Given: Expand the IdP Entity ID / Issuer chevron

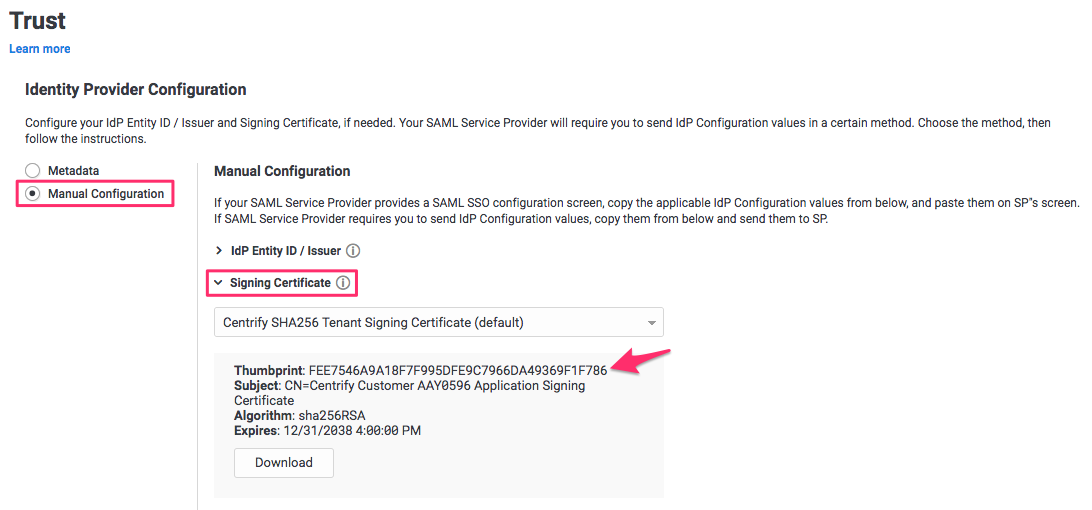Looking at the screenshot, I should 219,251.
